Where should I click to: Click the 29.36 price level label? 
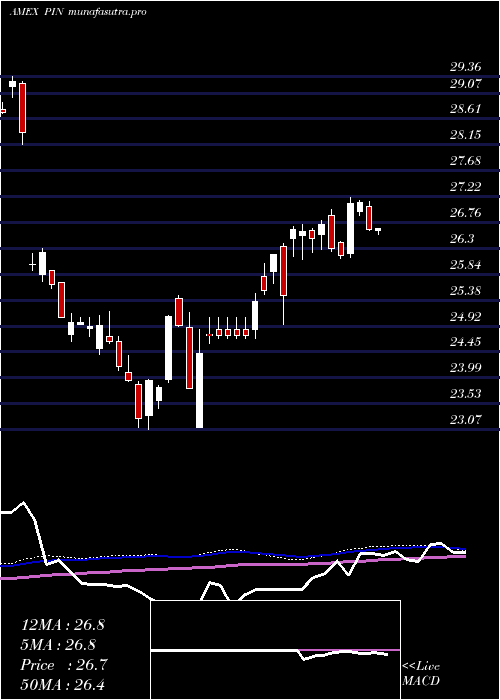tap(465, 67)
